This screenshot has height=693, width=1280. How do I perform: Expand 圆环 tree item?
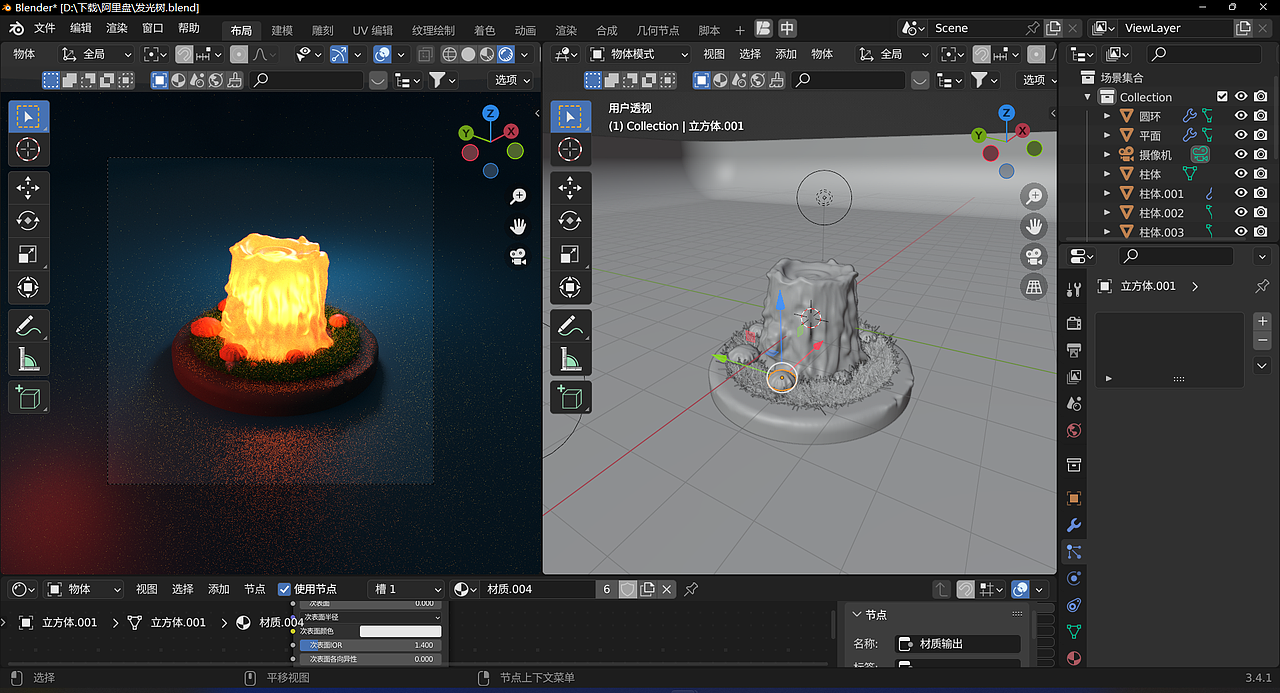(x=1107, y=116)
